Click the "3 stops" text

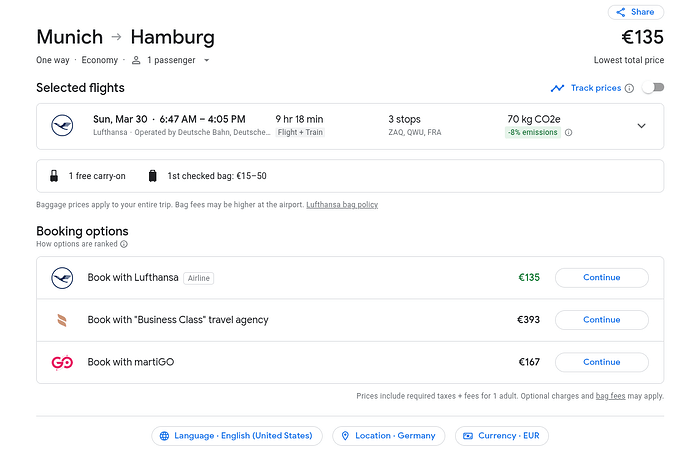(404, 119)
